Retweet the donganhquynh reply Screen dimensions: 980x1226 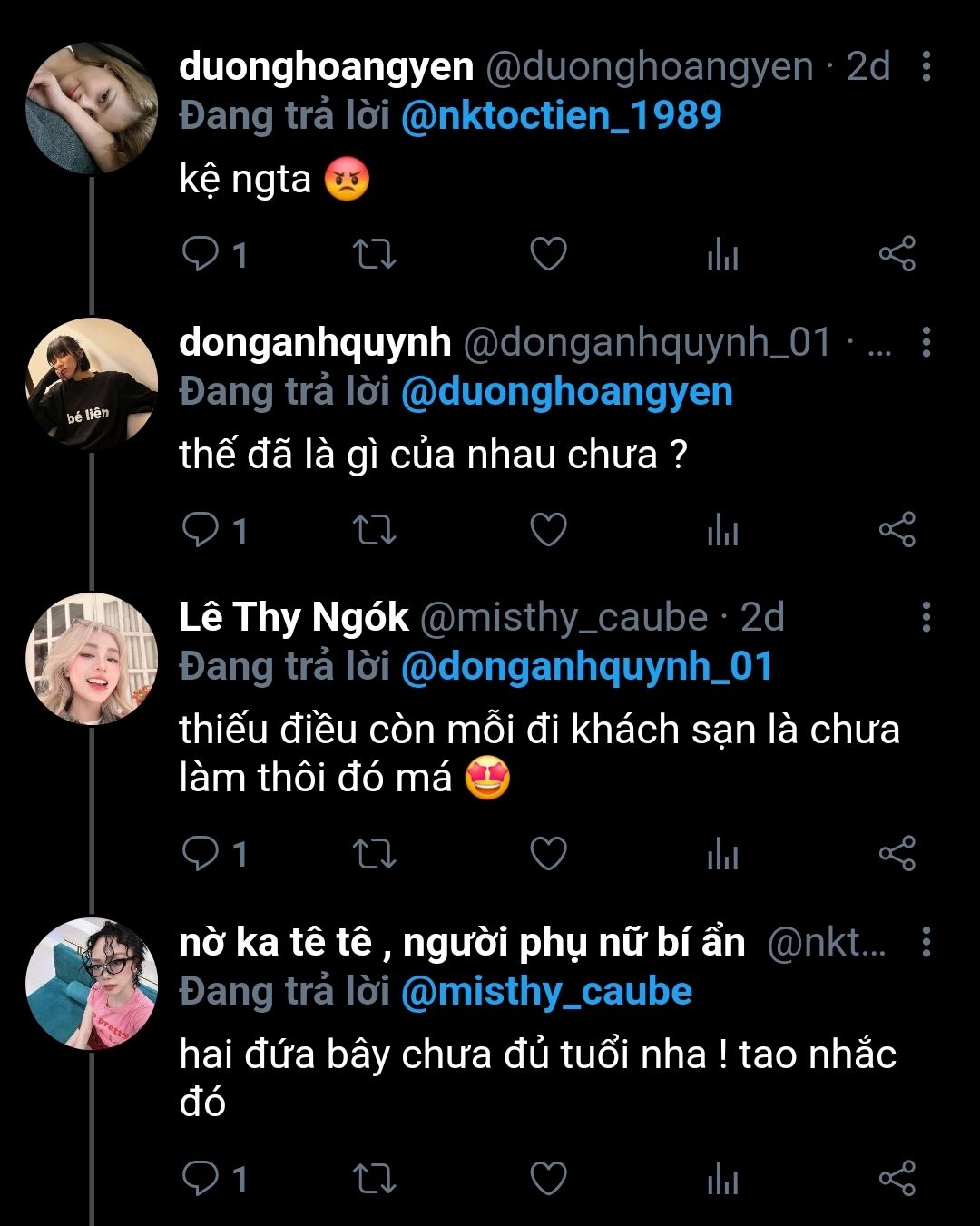pyautogui.click(x=374, y=530)
